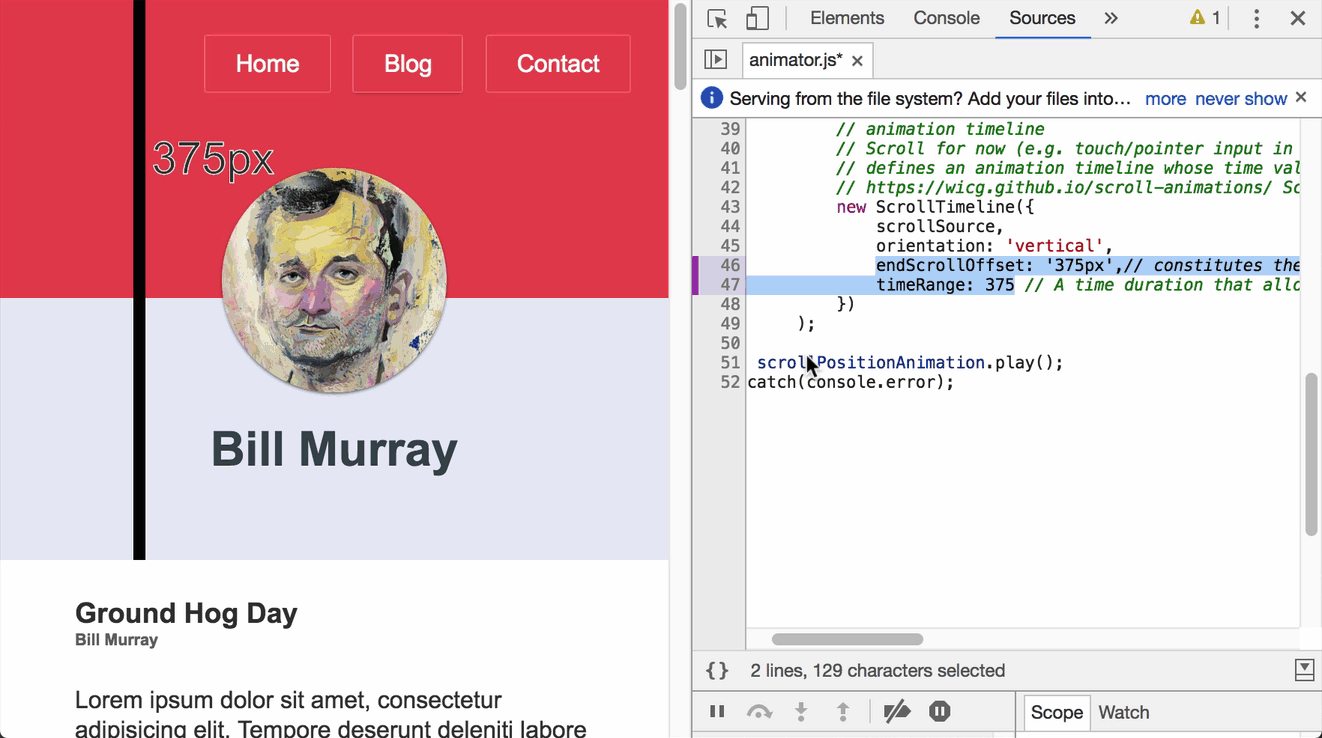
Task: Click the catch(console.error) code line
Action: coord(850,382)
